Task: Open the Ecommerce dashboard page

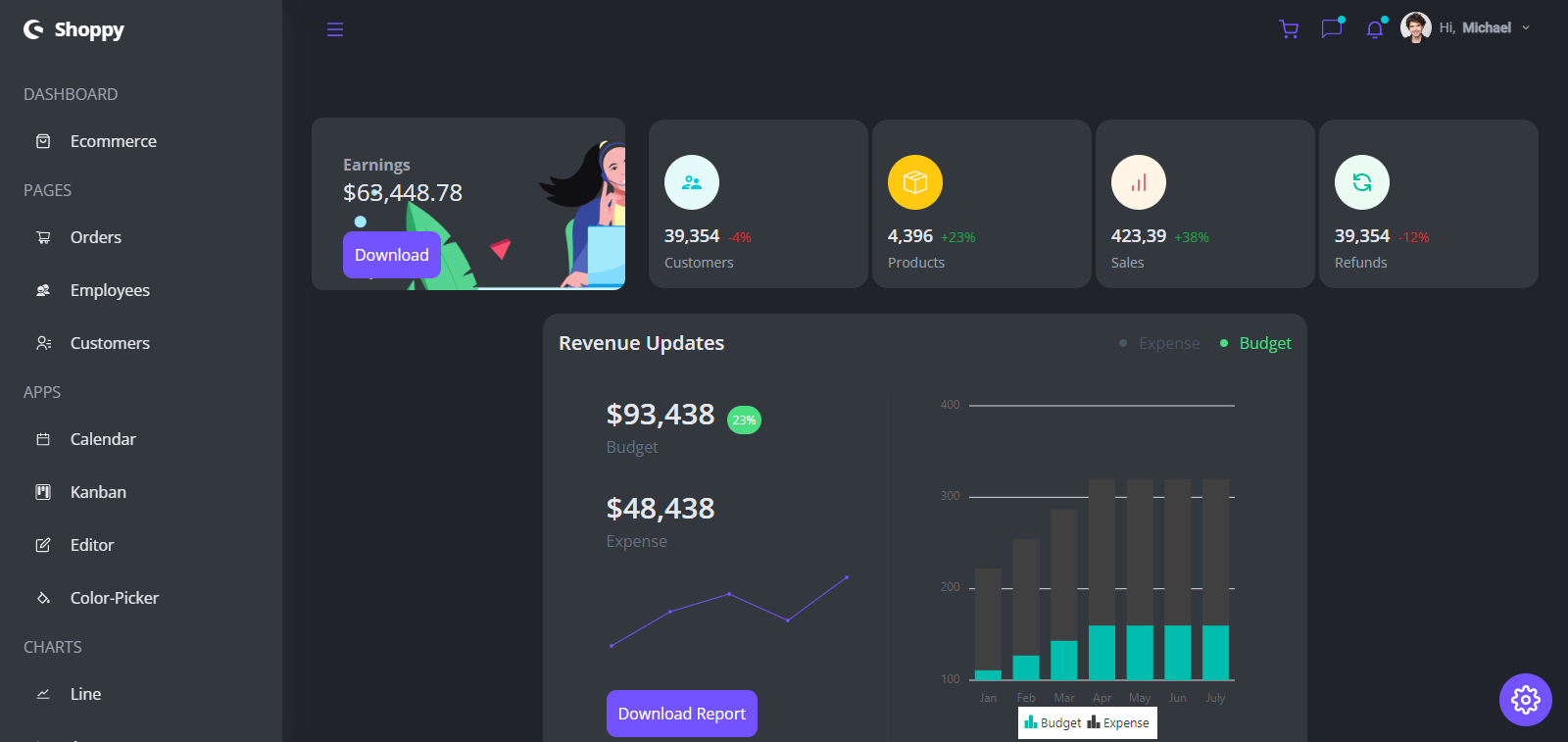Action: [113, 141]
